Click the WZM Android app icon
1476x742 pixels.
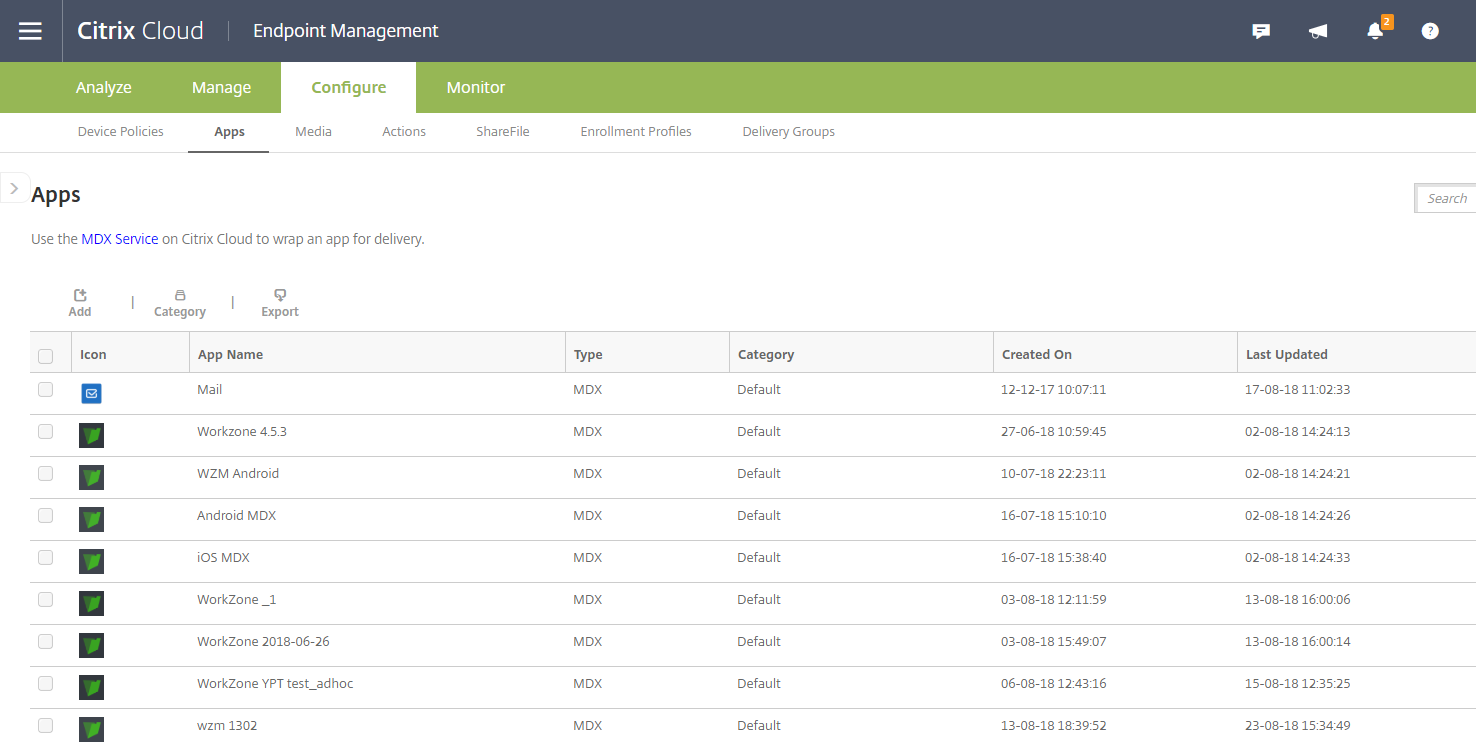pos(91,477)
